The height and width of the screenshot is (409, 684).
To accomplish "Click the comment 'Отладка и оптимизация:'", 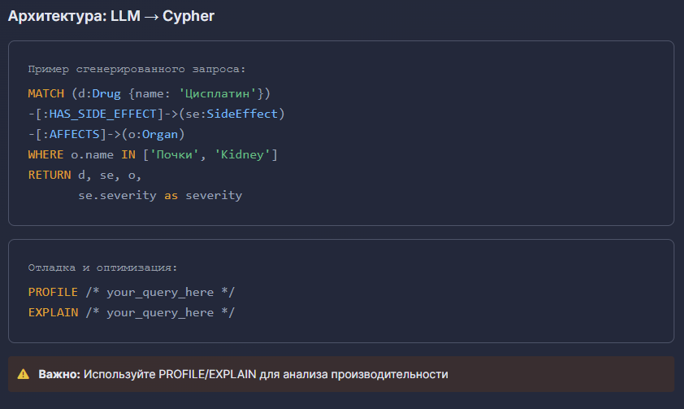I will pos(103,268).
